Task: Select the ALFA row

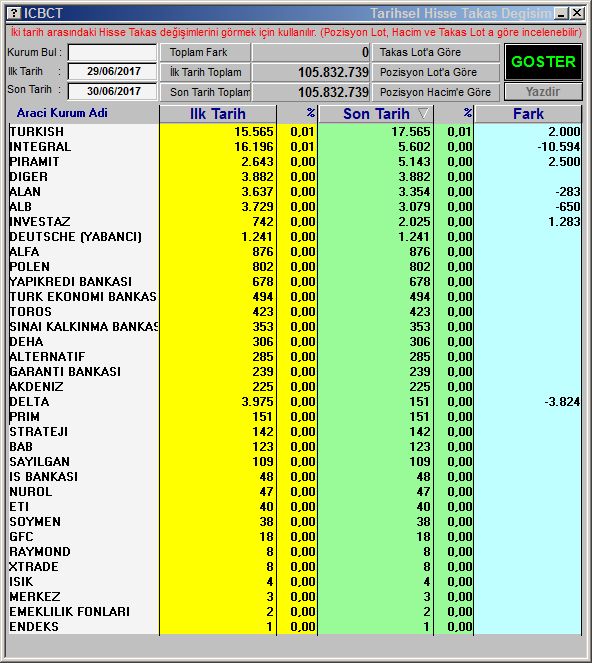Action: [295, 252]
